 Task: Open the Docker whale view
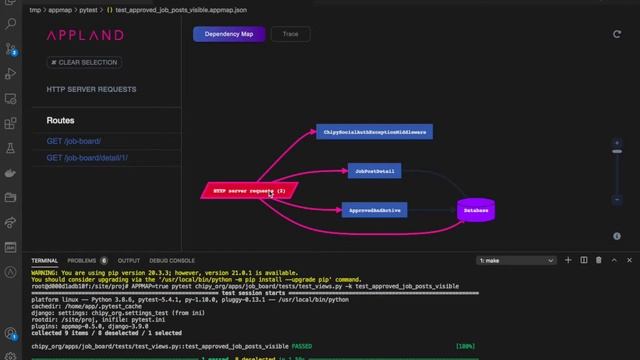point(11,173)
